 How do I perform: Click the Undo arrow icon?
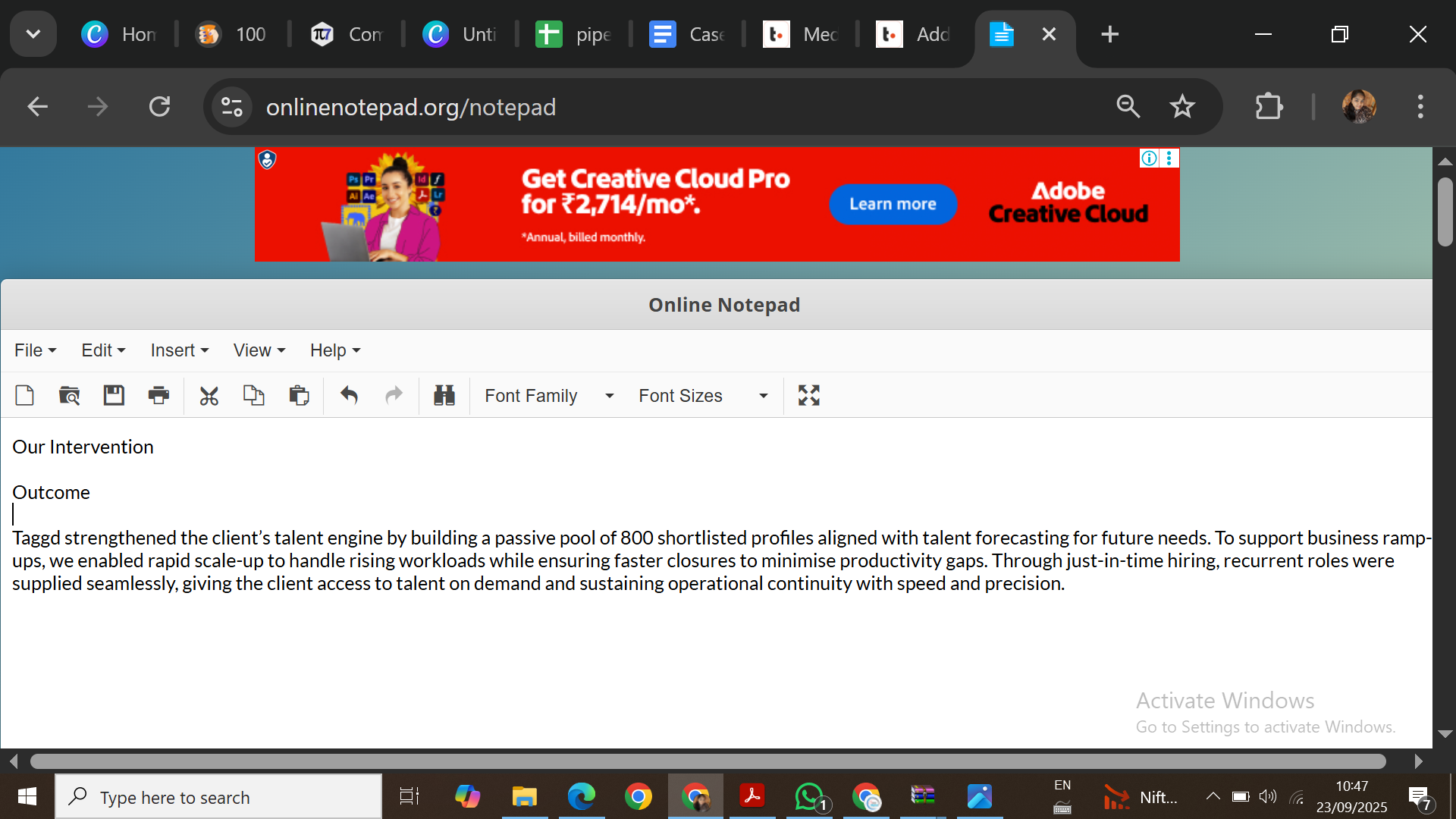349,395
